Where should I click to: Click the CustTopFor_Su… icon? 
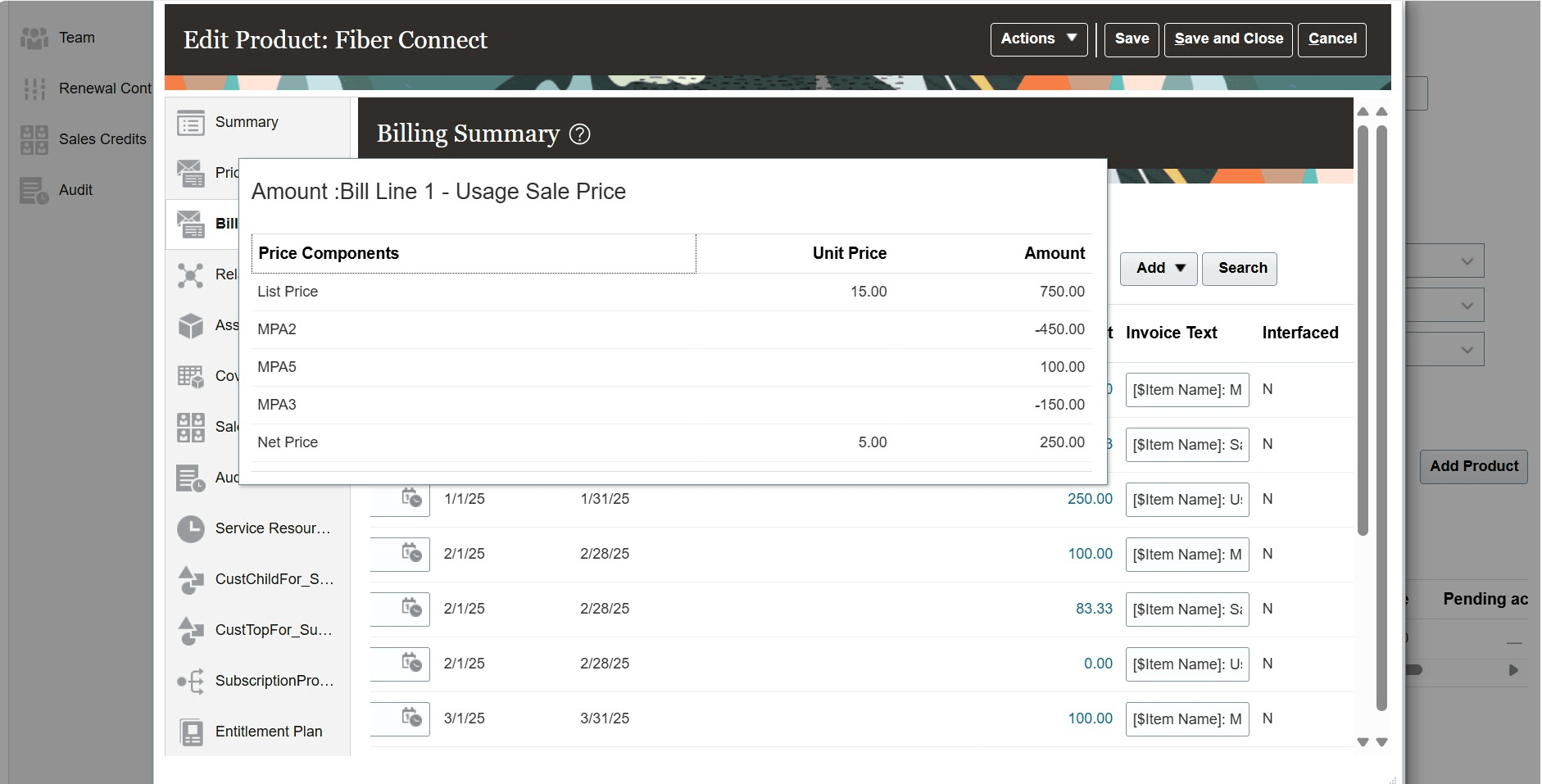191,630
